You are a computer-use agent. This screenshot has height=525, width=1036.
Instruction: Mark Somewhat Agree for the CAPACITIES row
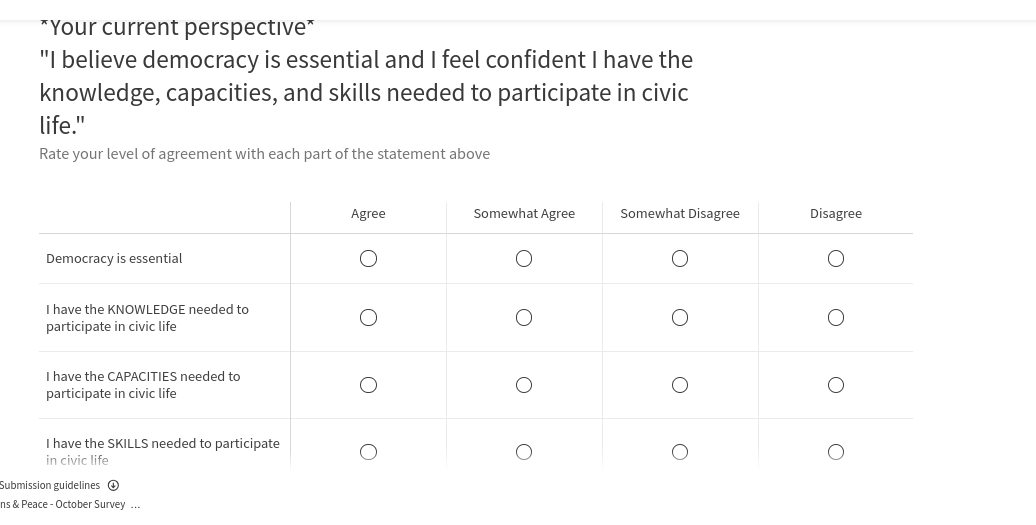[x=524, y=385]
